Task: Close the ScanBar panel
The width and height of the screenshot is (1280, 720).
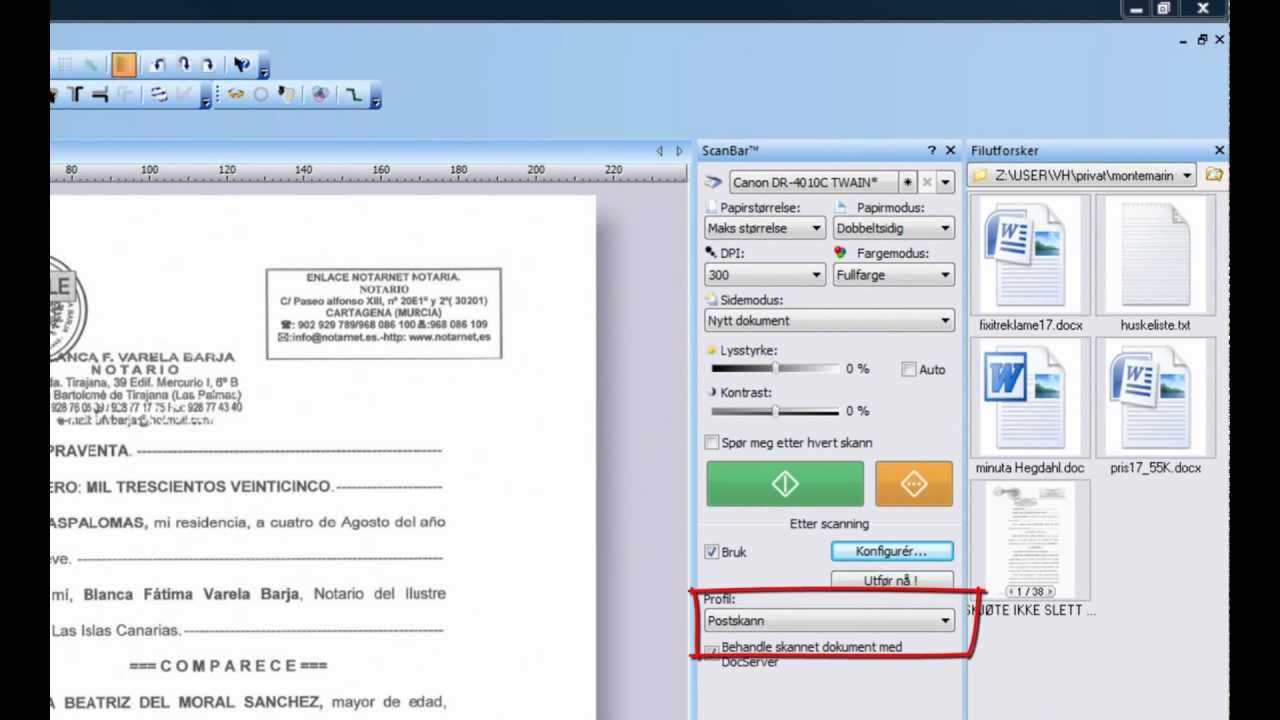Action: tap(950, 150)
